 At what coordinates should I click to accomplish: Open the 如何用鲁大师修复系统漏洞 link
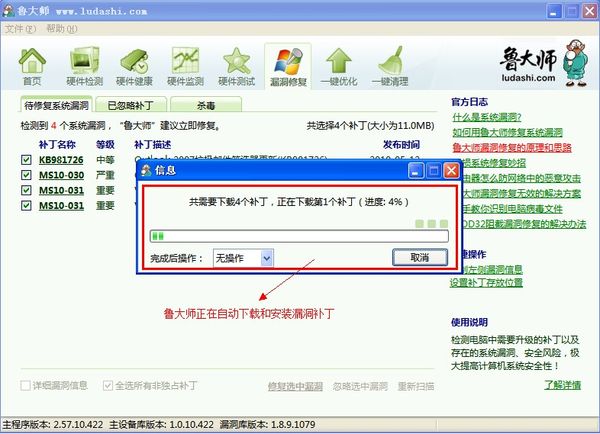(507, 132)
